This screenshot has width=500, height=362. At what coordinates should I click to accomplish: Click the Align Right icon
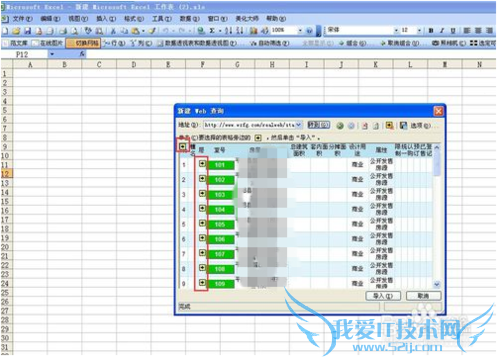(489, 31)
